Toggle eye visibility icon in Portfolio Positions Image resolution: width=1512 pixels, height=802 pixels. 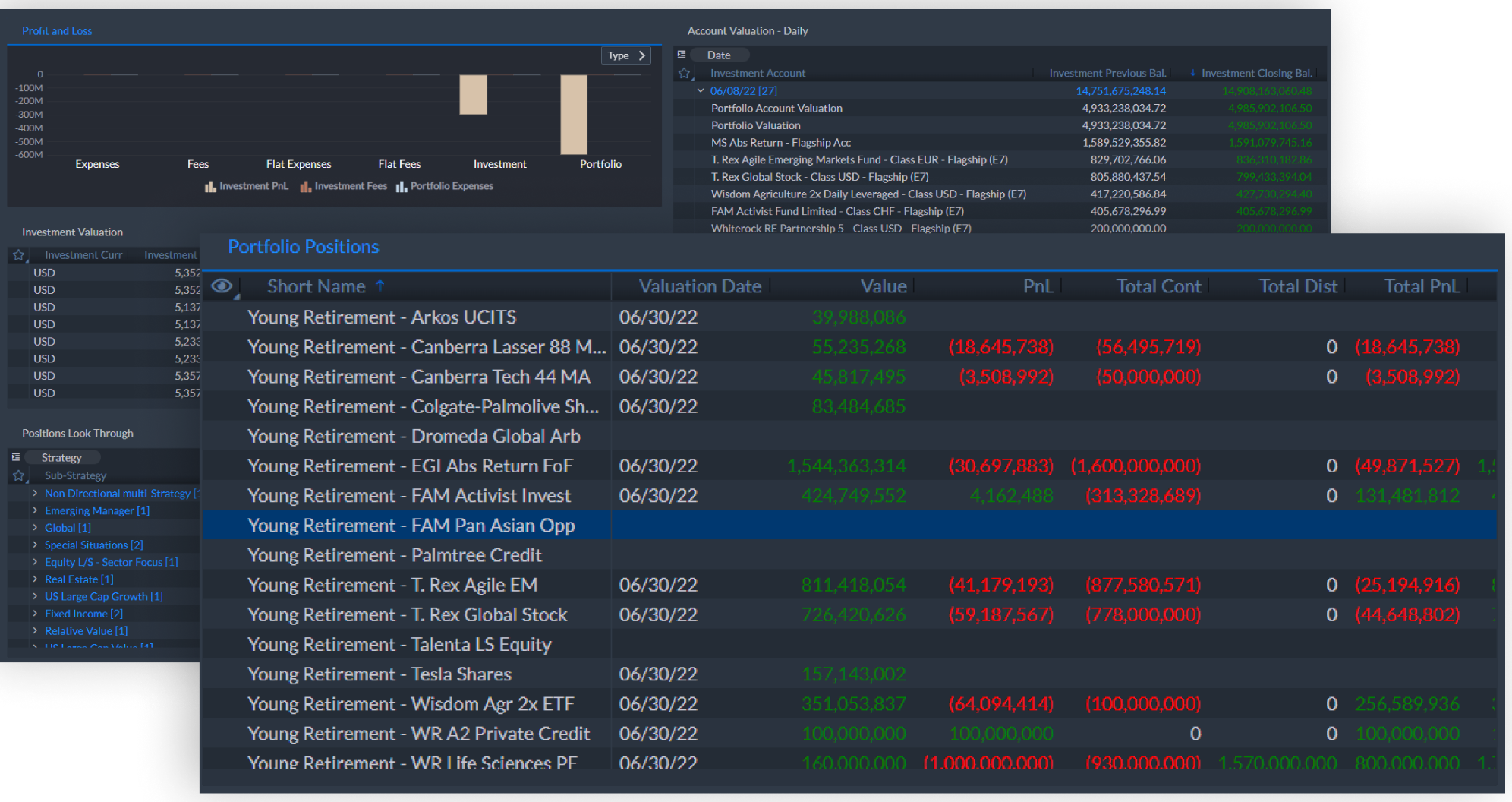point(222,286)
